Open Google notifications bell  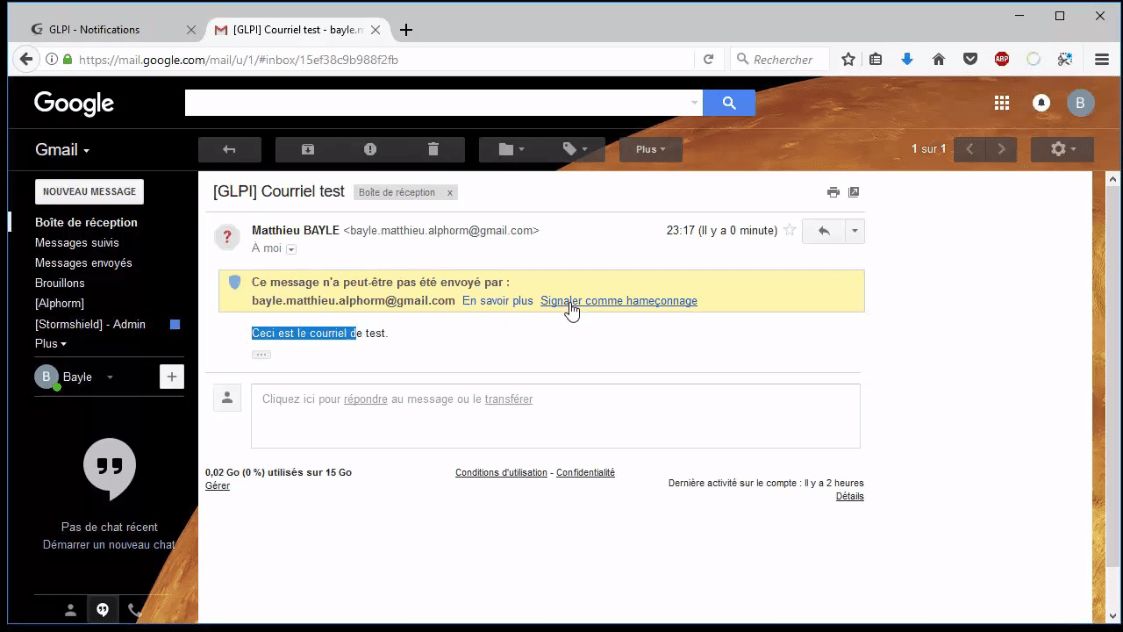[1041, 103]
